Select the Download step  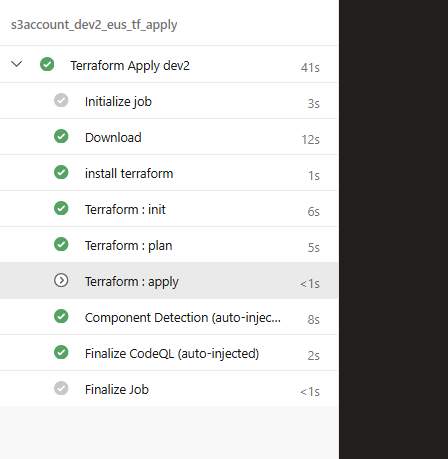169,137
